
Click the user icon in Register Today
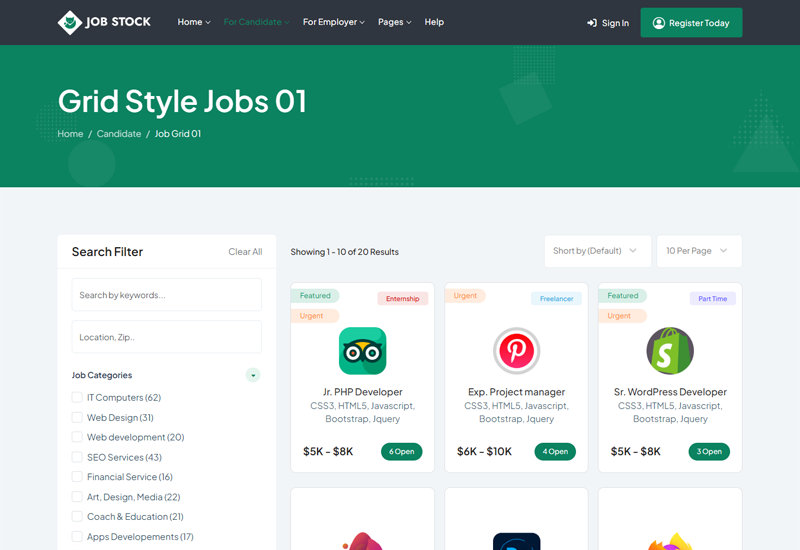point(659,23)
